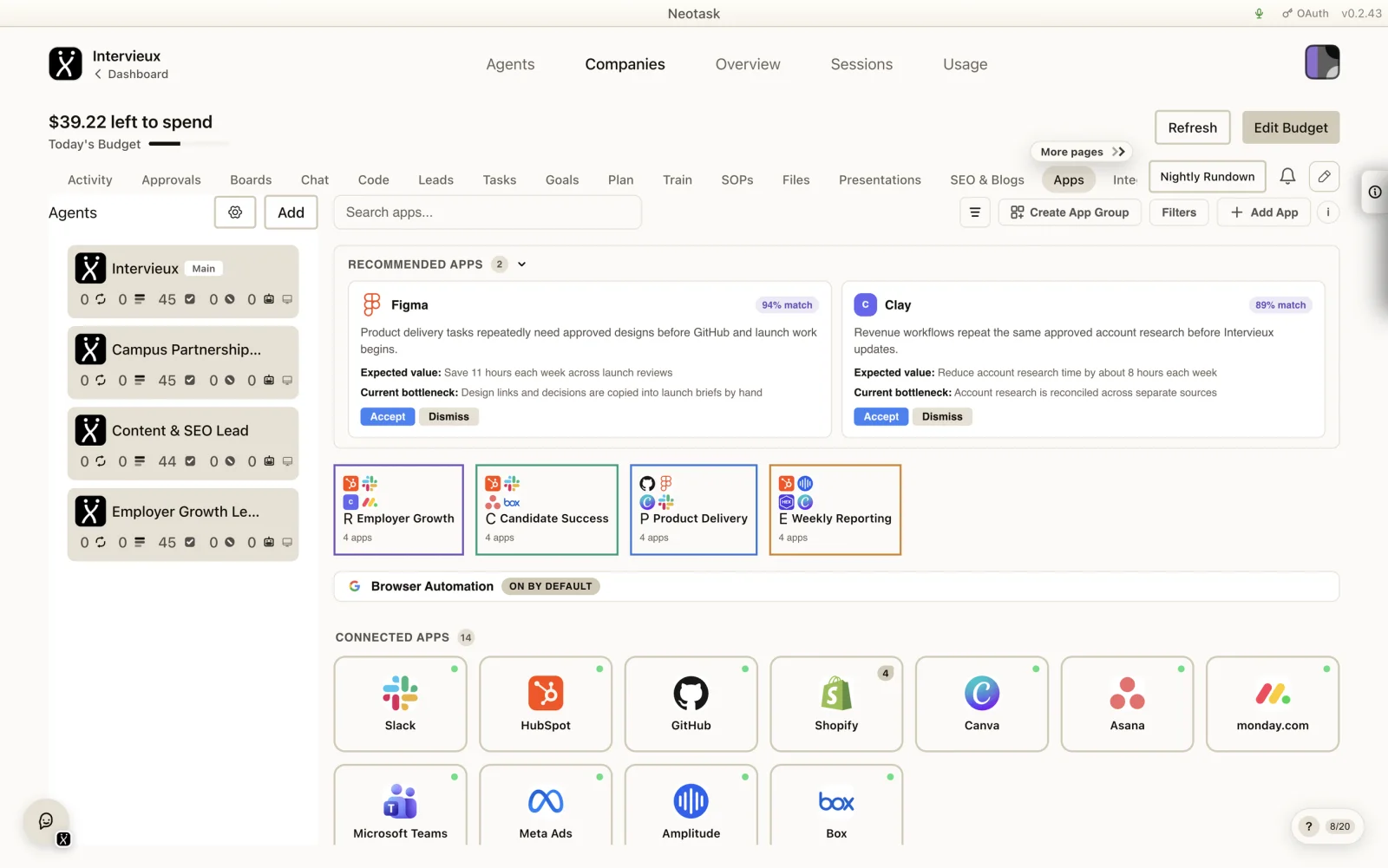The image size is (1388, 868).
Task: Open the chat bubble icon at bottom left
Action: click(46, 821)
